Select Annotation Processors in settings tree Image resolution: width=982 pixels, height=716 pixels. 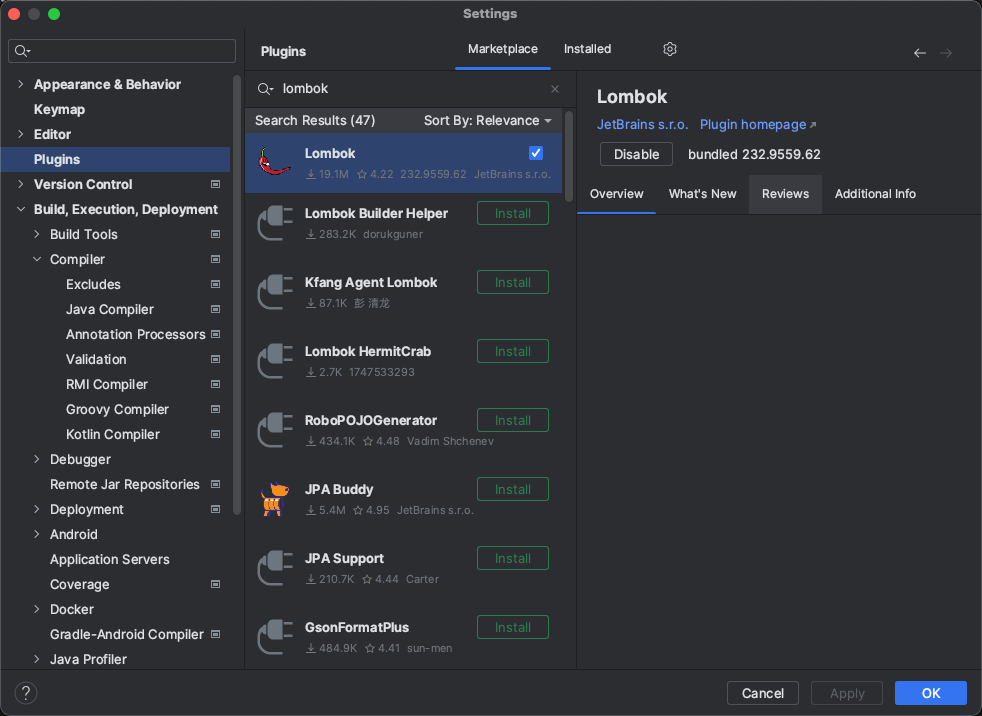[x=135, y=335]
